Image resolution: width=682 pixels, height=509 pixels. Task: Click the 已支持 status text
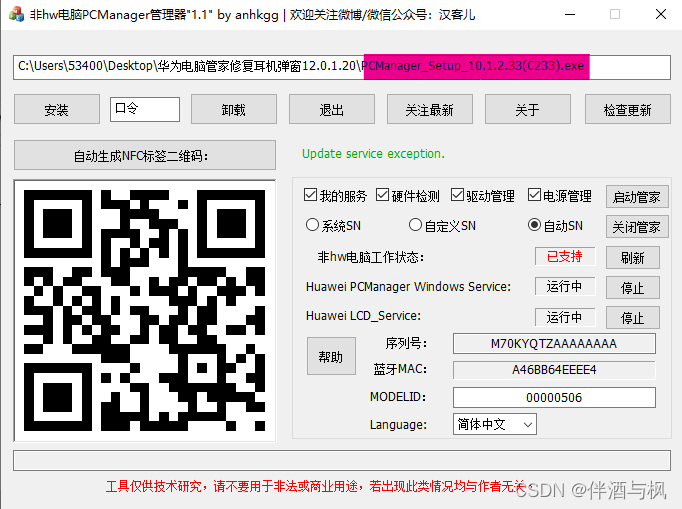pyautogui.click(x=565, y=256)
